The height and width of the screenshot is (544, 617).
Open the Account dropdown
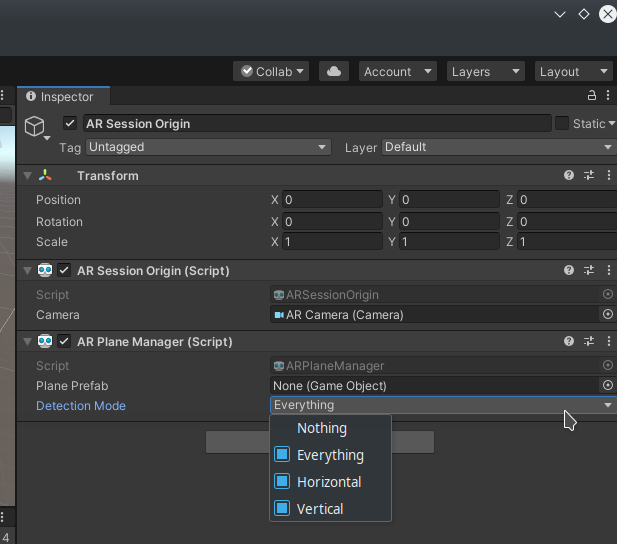pyautogui.click(x=397, y=71)
